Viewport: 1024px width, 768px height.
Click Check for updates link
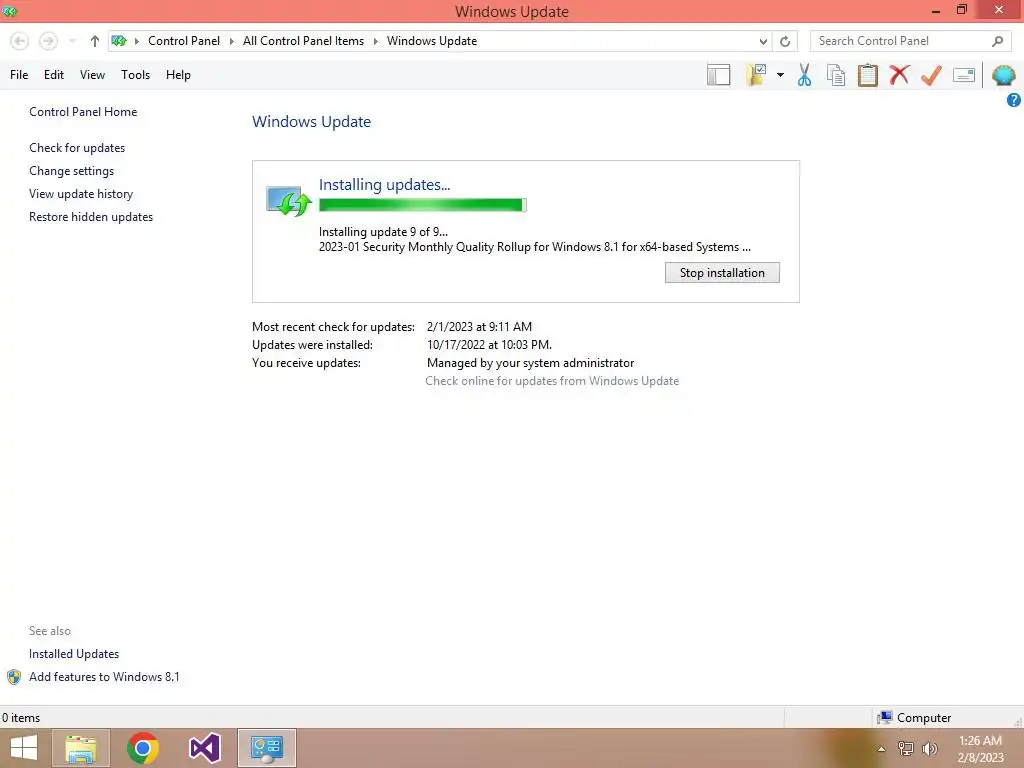point(77,148)
